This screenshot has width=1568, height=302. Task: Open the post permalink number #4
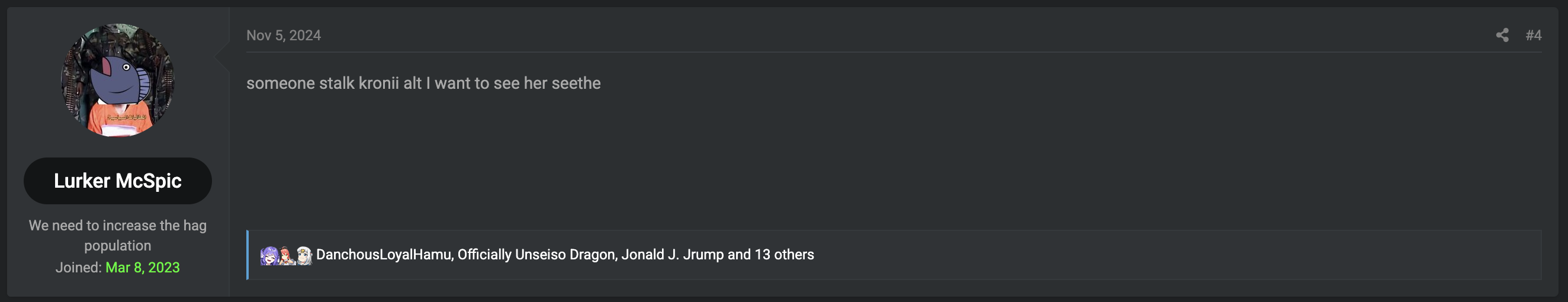[x=1533, y=36]
